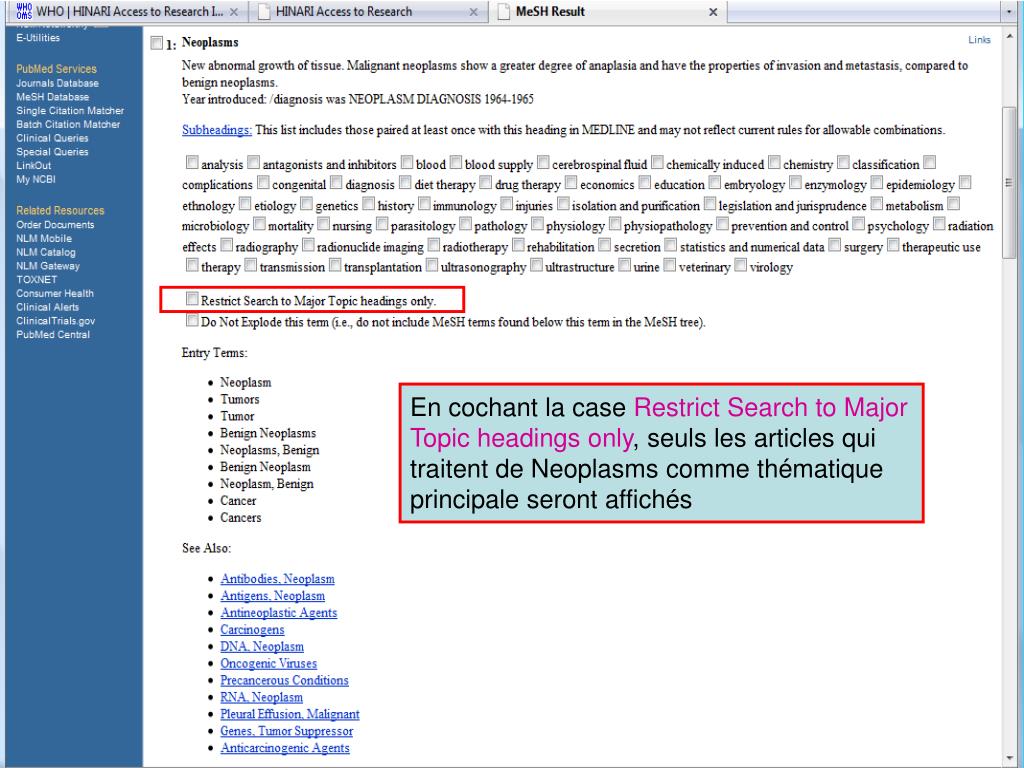
Task: Open the RNA, Neoplasm link
Action: point(262,697)
